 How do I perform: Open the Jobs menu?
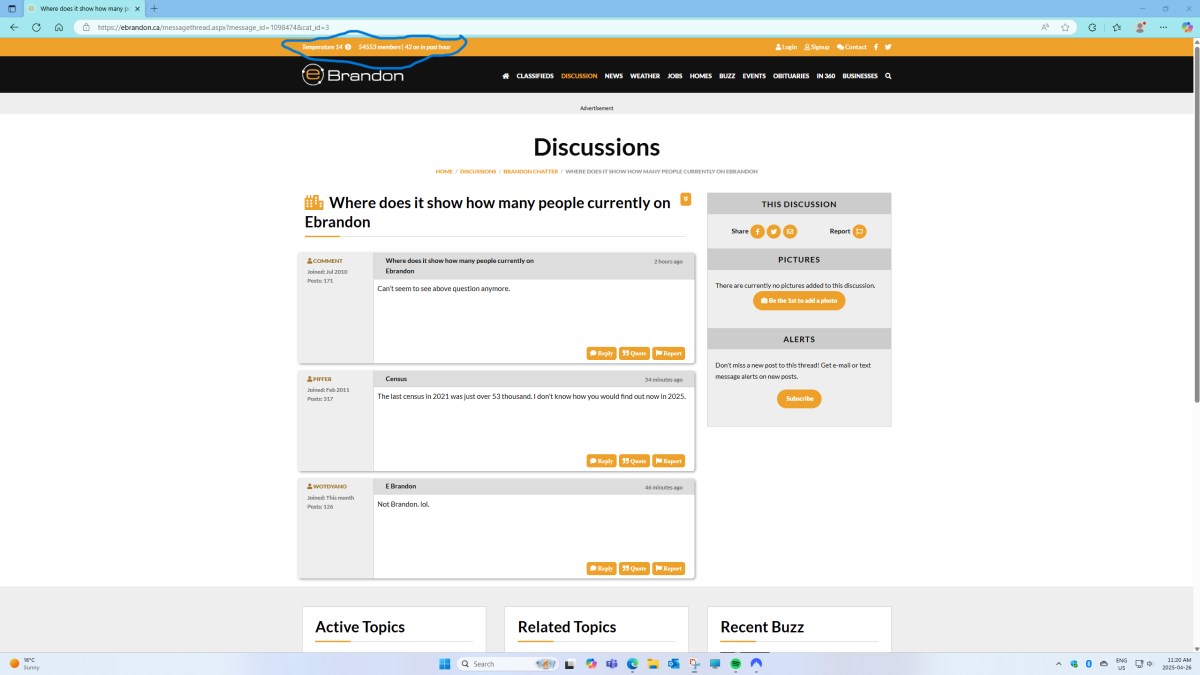point(675,76)
